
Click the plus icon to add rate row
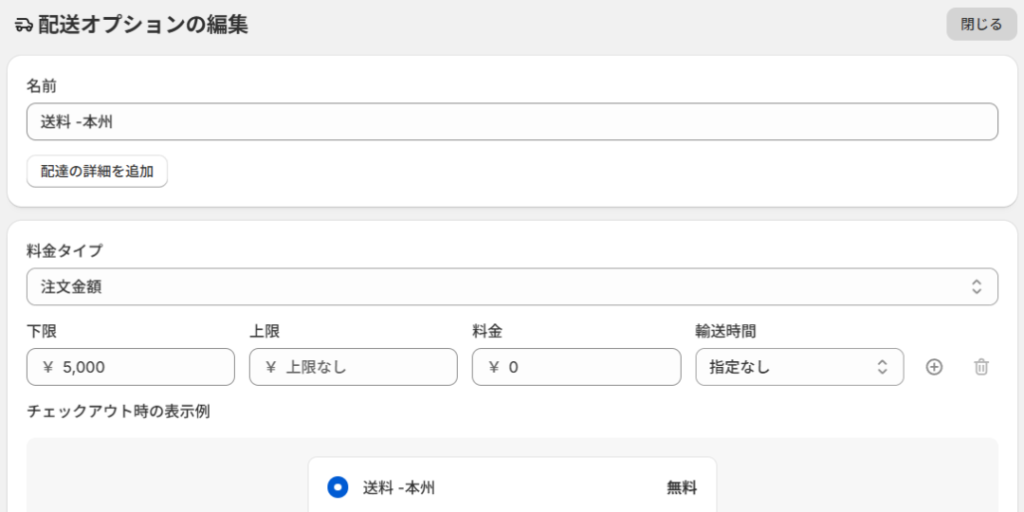pyautogui.click(x=935, y=367)
